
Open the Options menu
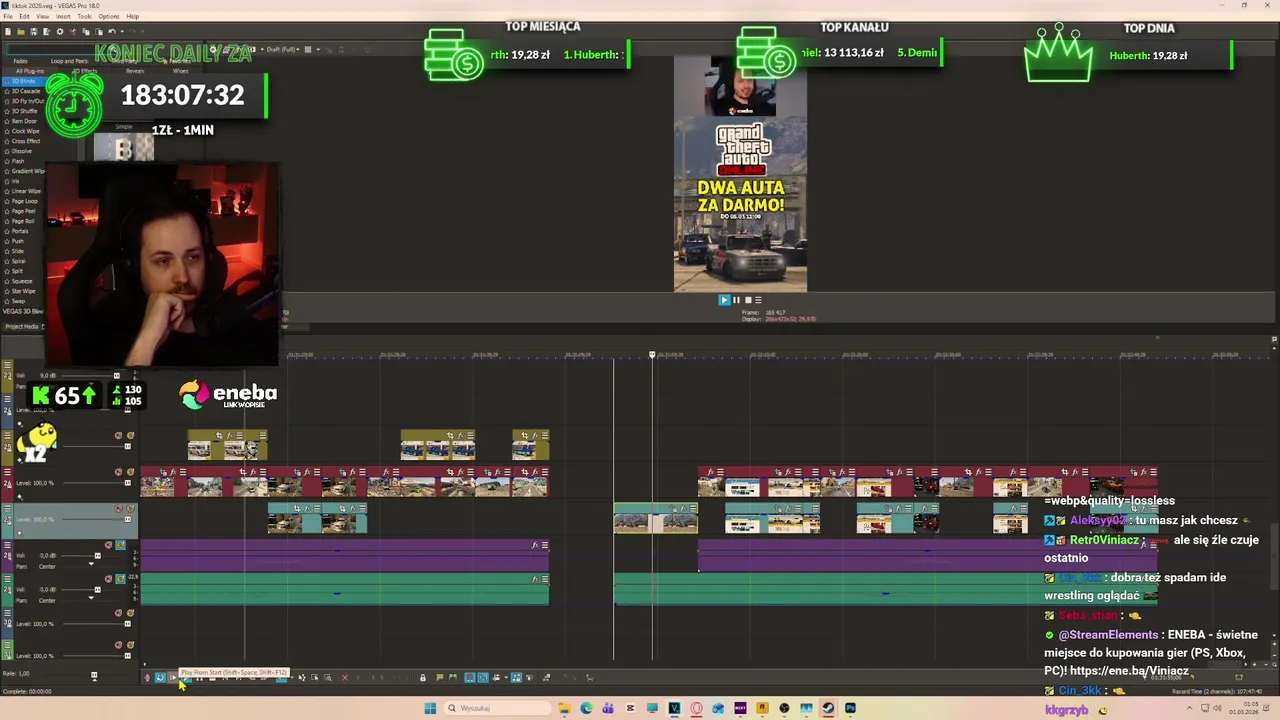(x=108, y=16)
